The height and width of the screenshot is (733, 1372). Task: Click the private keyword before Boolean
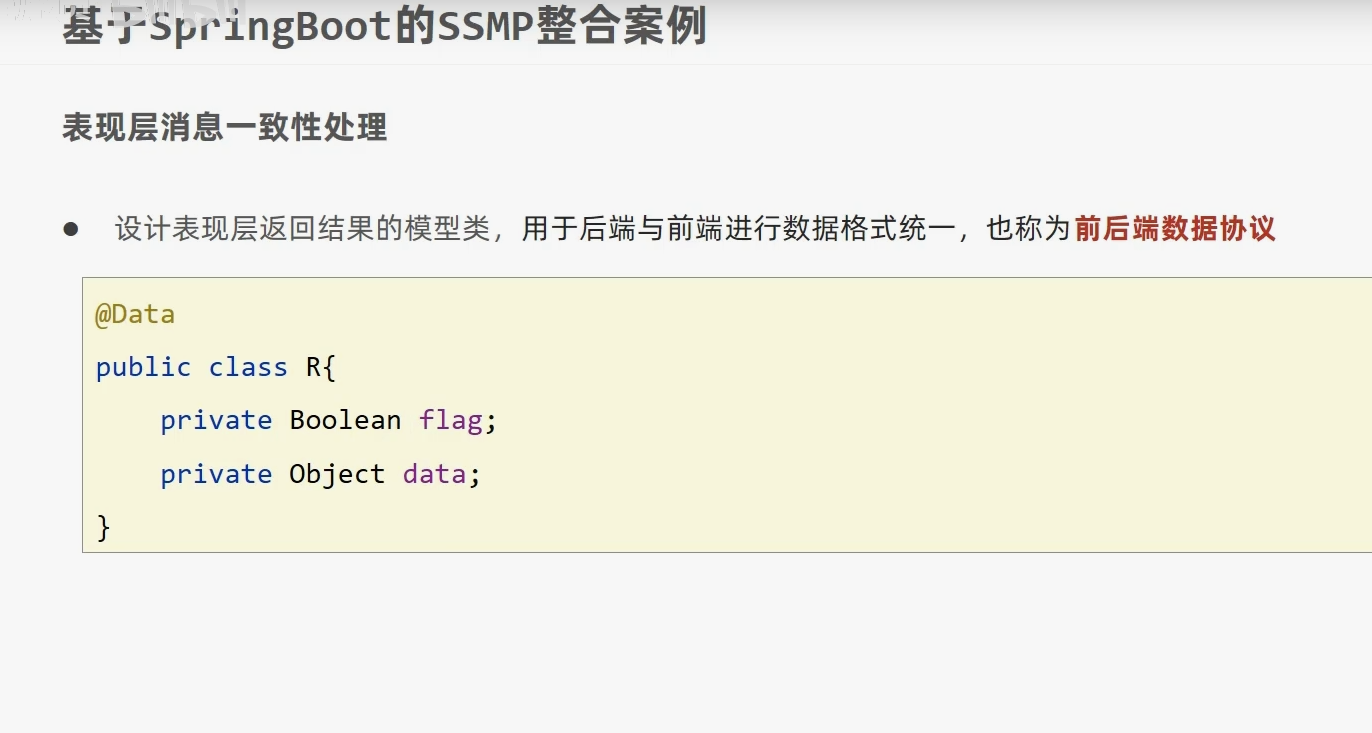(x=216, y=420)
